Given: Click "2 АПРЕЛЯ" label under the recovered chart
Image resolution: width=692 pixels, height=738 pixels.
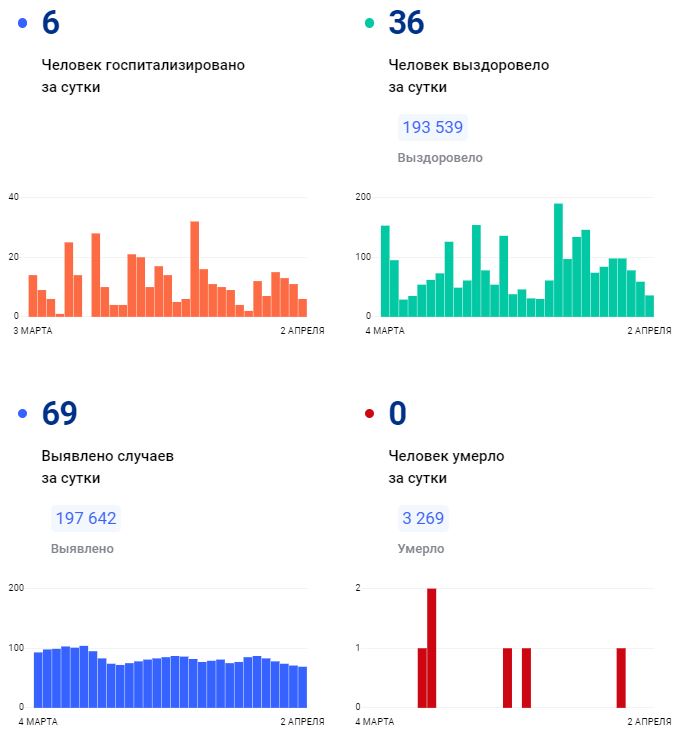Looking at the screenshot, I should tap(649, 329).
